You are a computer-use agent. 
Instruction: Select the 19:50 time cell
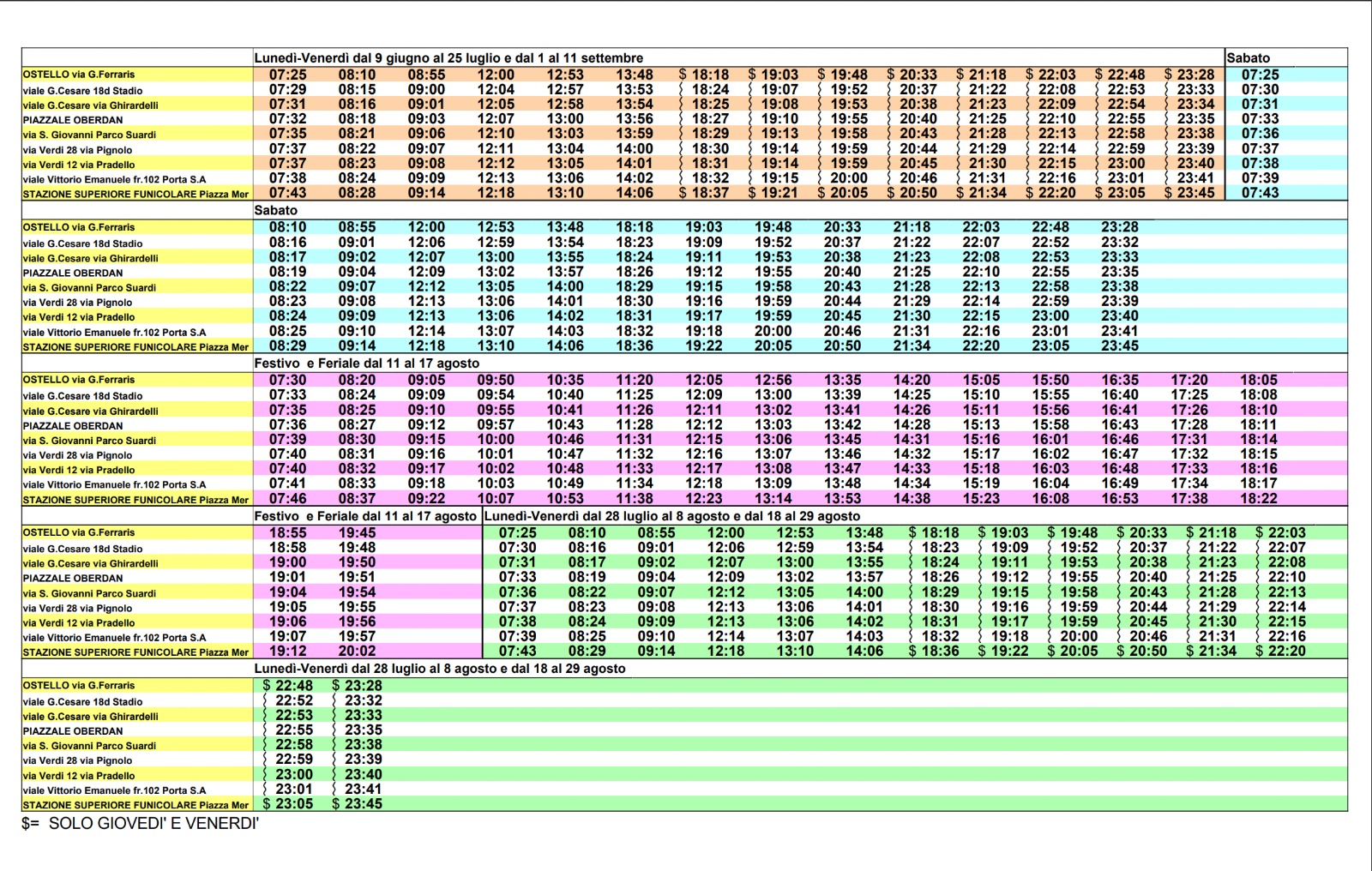pos(357,562)
